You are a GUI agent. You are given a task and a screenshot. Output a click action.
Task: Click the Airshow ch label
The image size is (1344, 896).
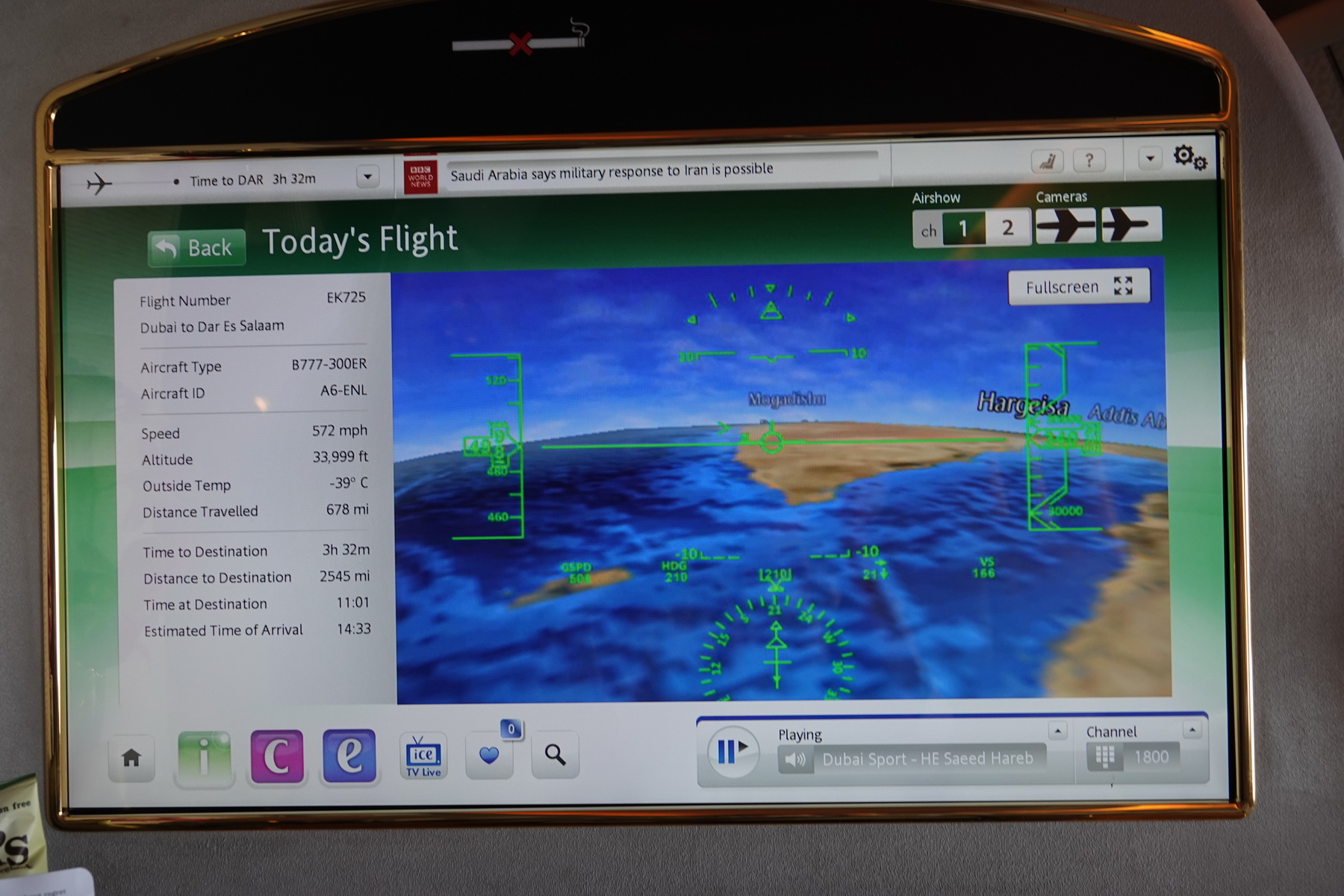point(929,231)
